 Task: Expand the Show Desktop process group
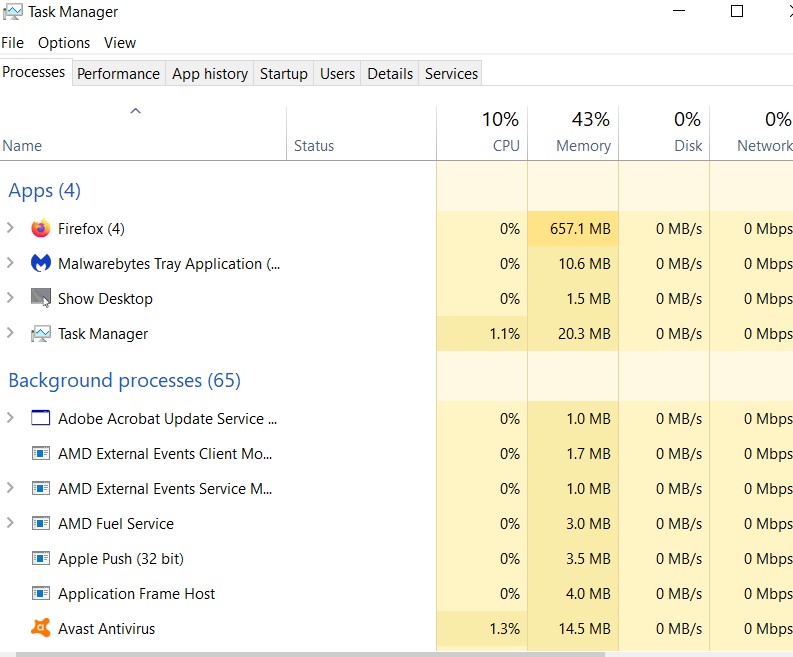point(10,298)
